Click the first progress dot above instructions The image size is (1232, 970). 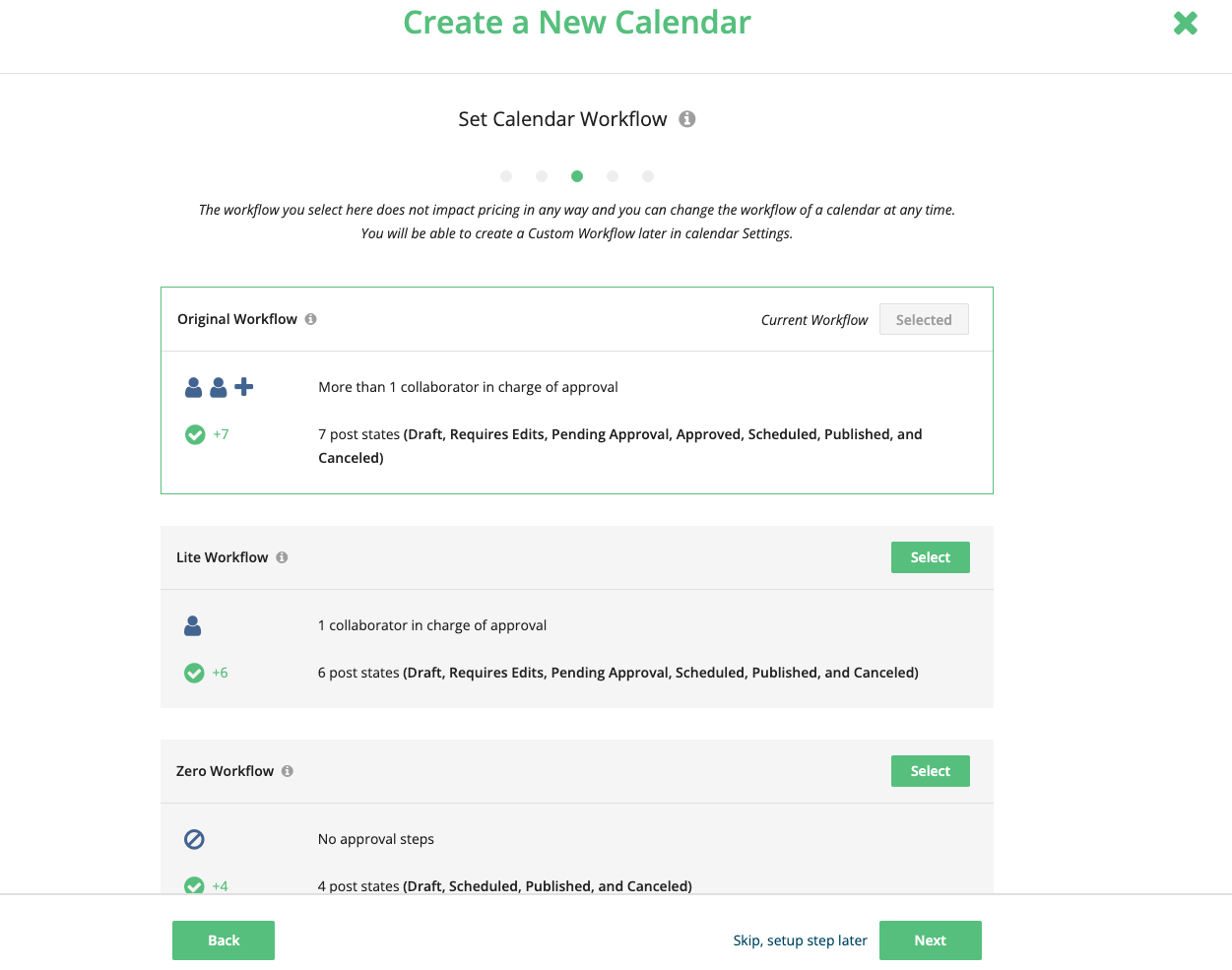click(506, 175)
